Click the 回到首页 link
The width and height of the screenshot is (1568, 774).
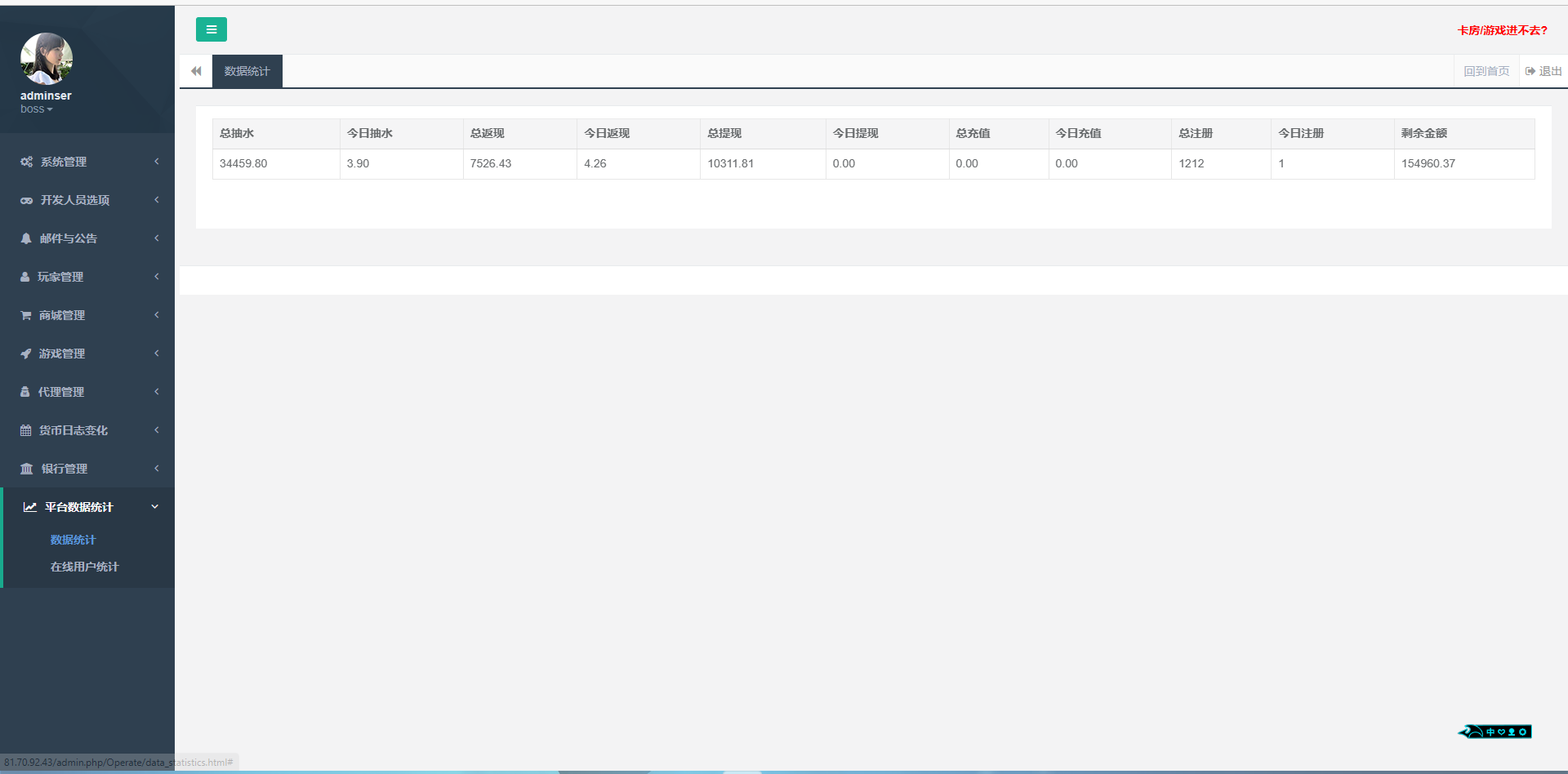pyautogui.click(x=1486, y=71)
